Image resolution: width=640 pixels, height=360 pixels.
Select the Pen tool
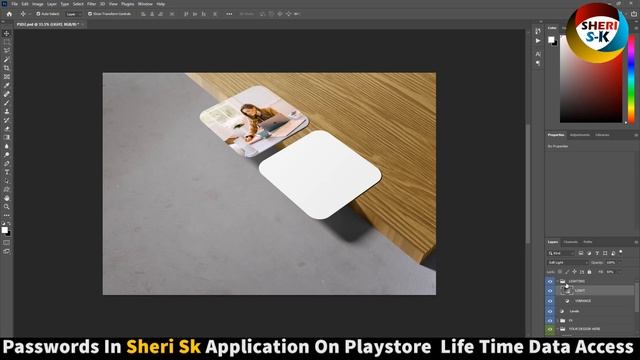(7, 164)
